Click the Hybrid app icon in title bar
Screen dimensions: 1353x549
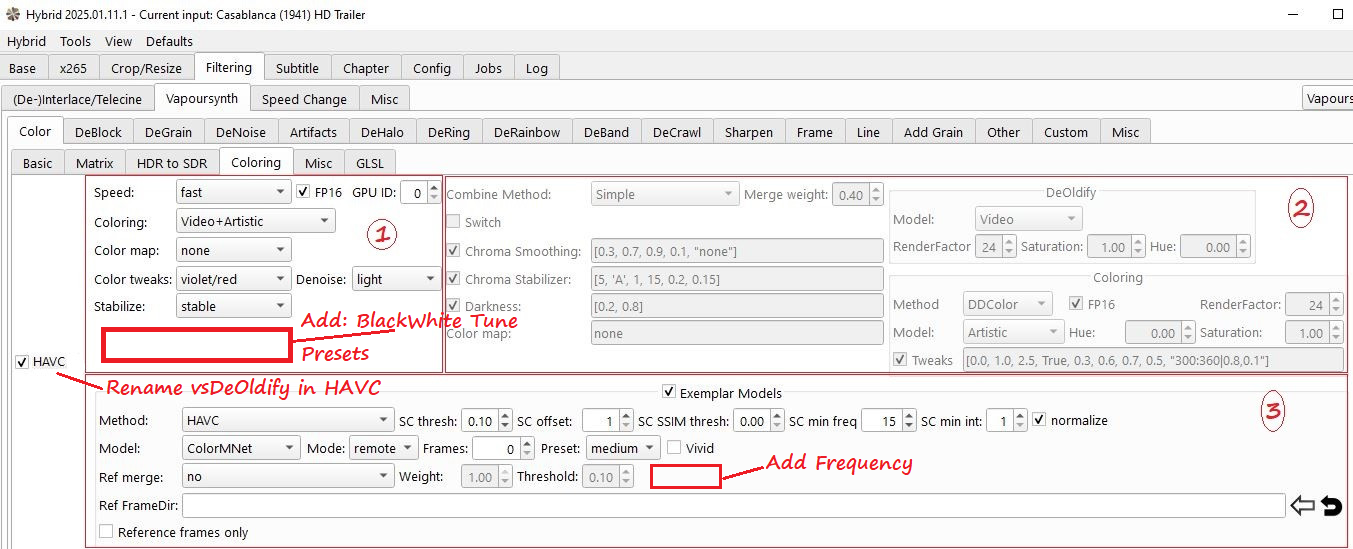click(12, 15)
